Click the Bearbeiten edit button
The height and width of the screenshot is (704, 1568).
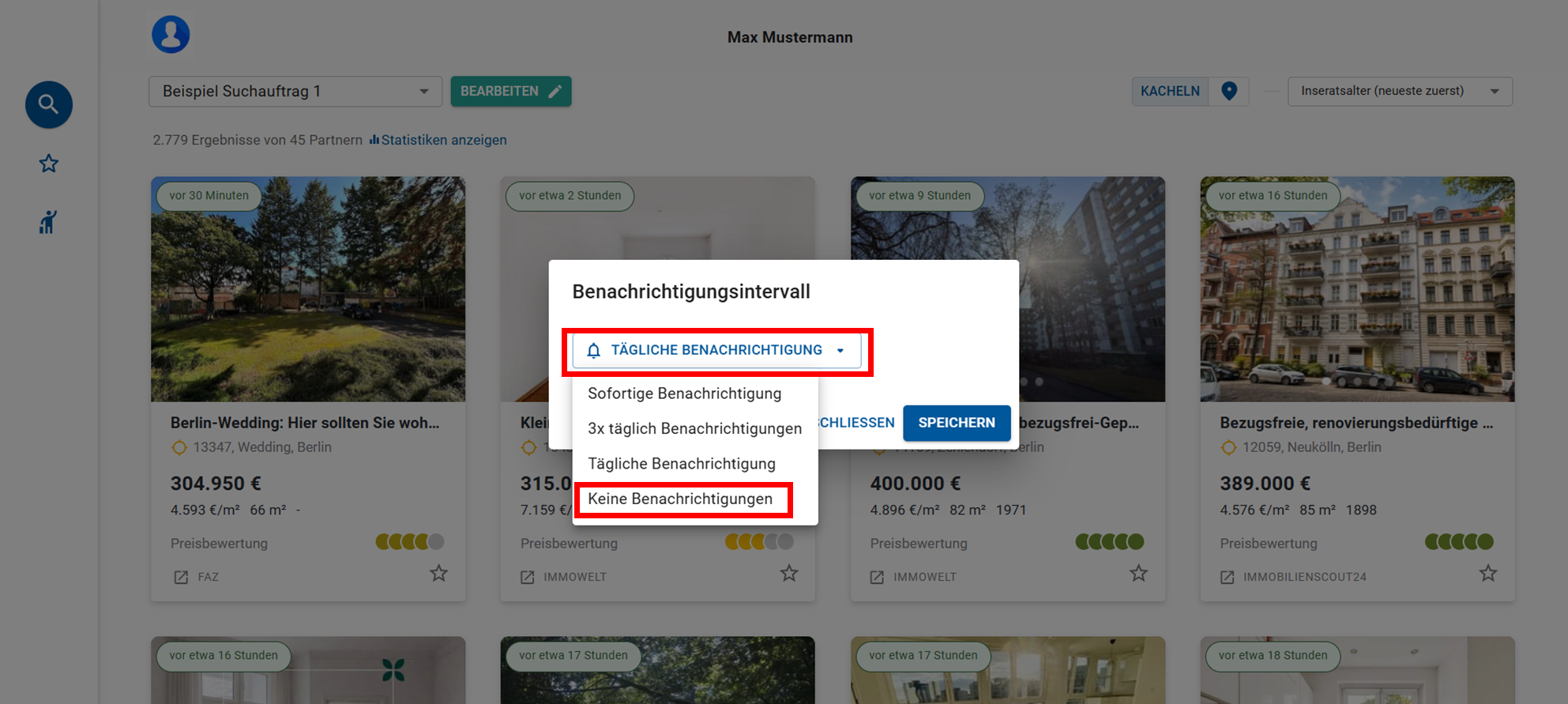click(510, 92)
